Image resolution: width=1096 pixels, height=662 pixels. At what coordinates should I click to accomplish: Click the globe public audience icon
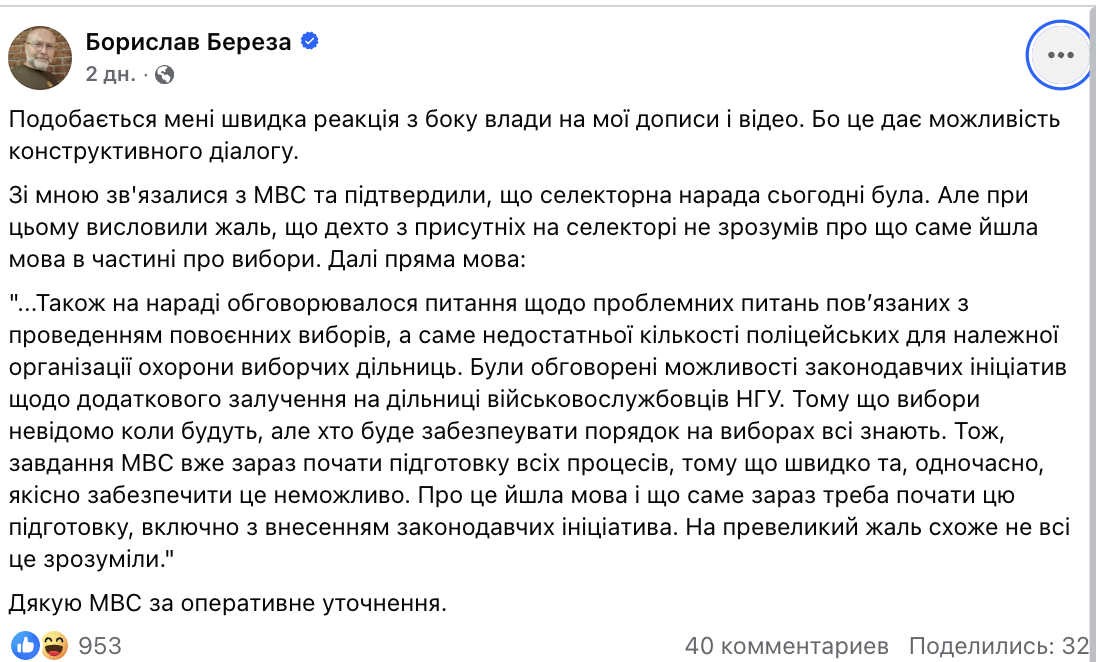(x=166, y=74)
